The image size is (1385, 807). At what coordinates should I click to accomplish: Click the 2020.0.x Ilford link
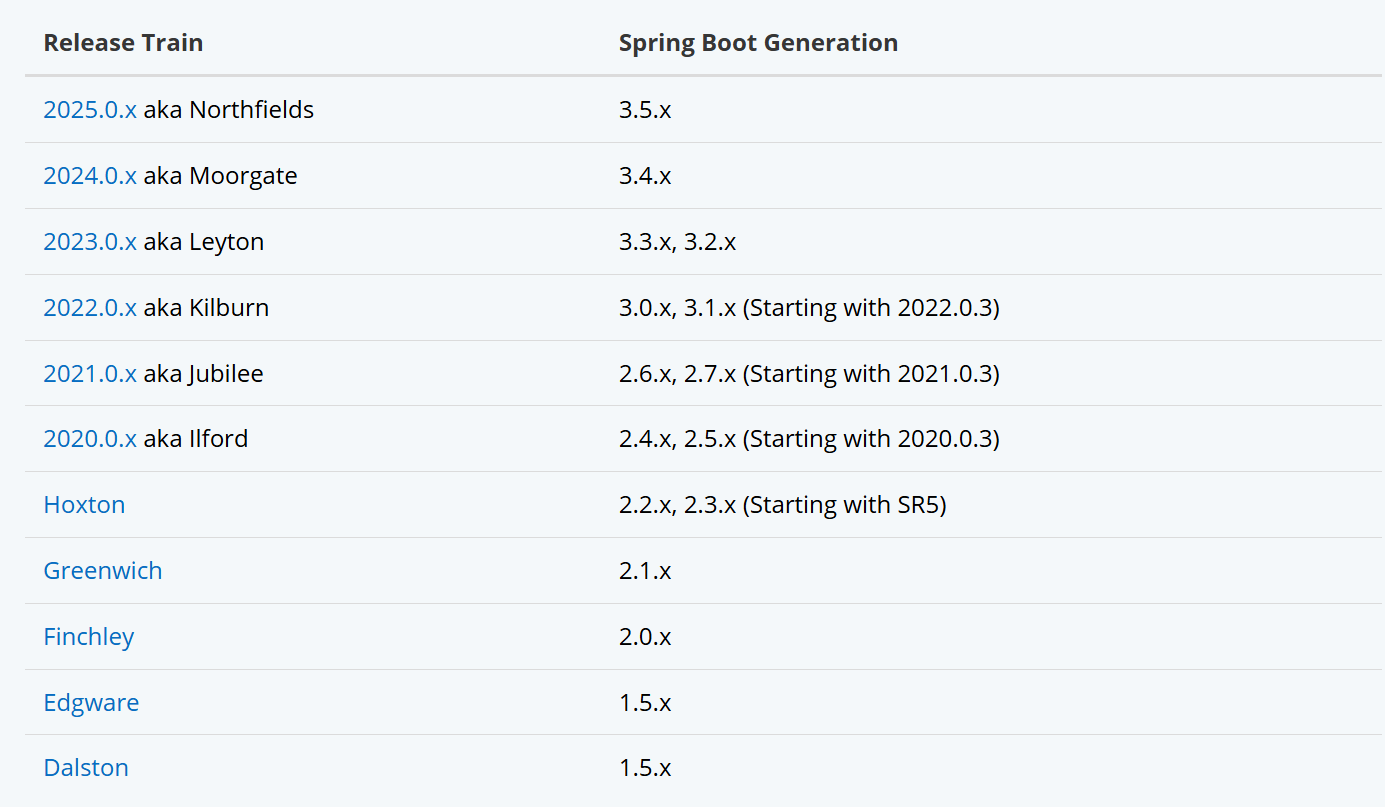[90, 439]
